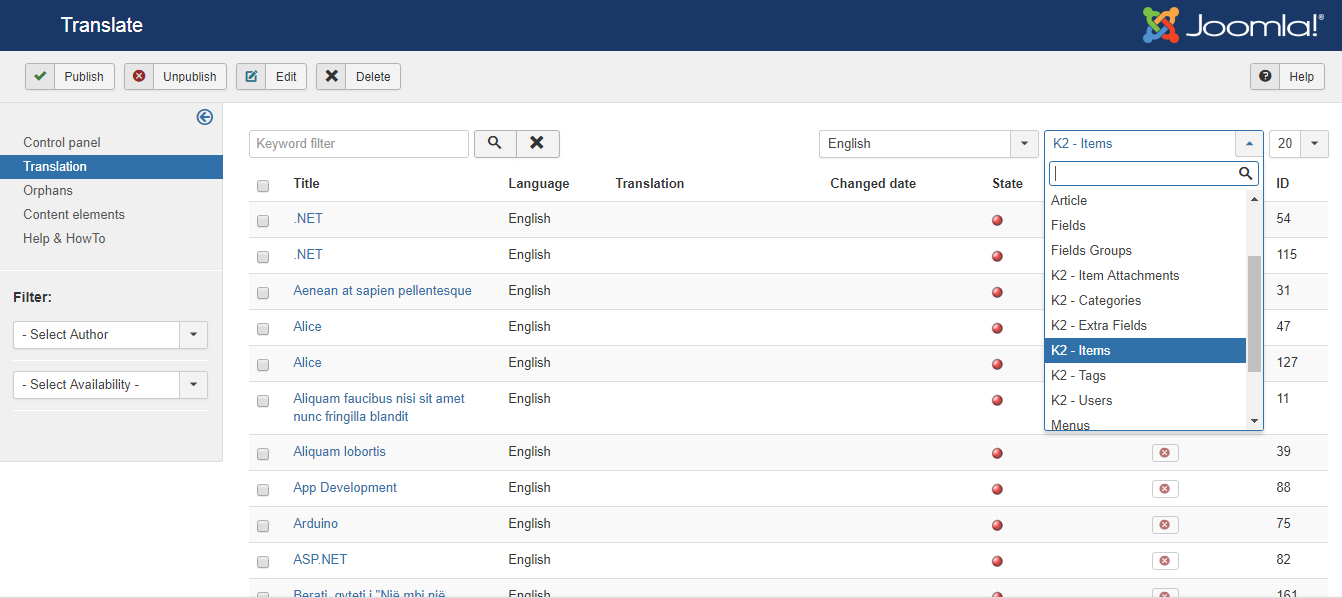This screenshot has width=1342, height=598.
Task: Click the content list scrollbar down arrow
Action: pos(1254,421)
